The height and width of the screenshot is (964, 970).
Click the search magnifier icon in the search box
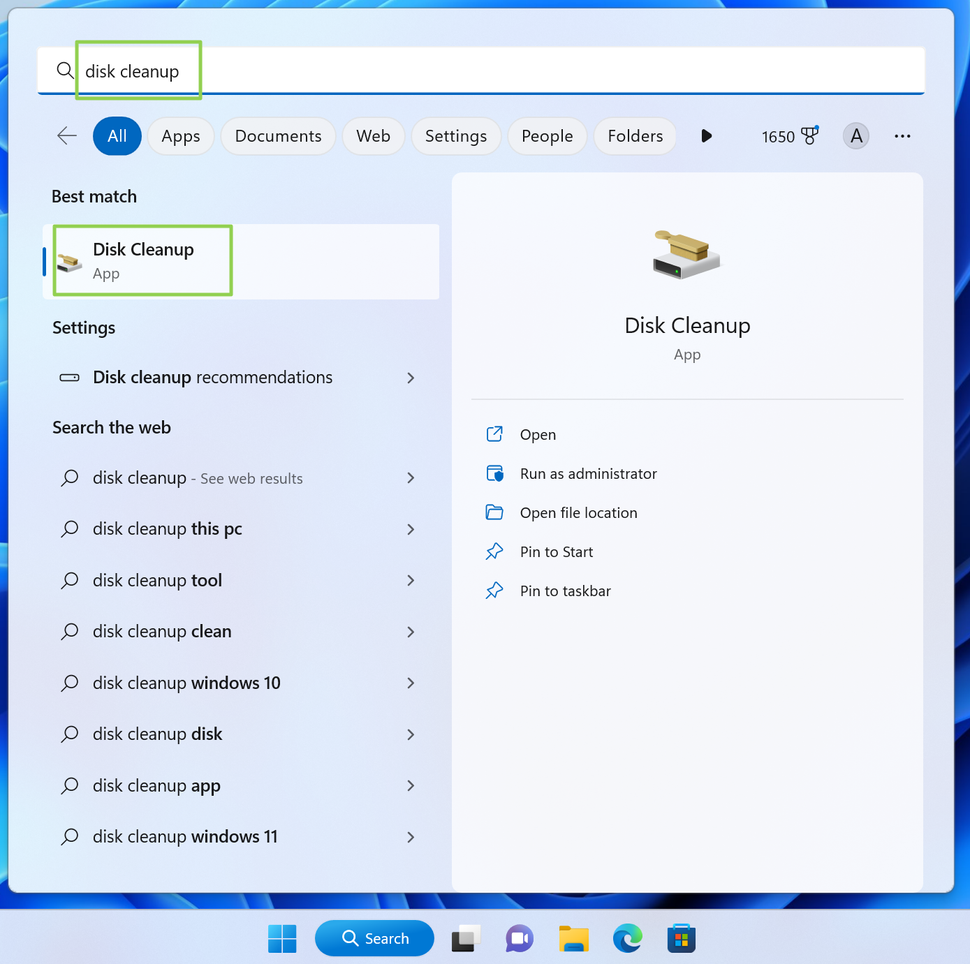pos(64,71)
